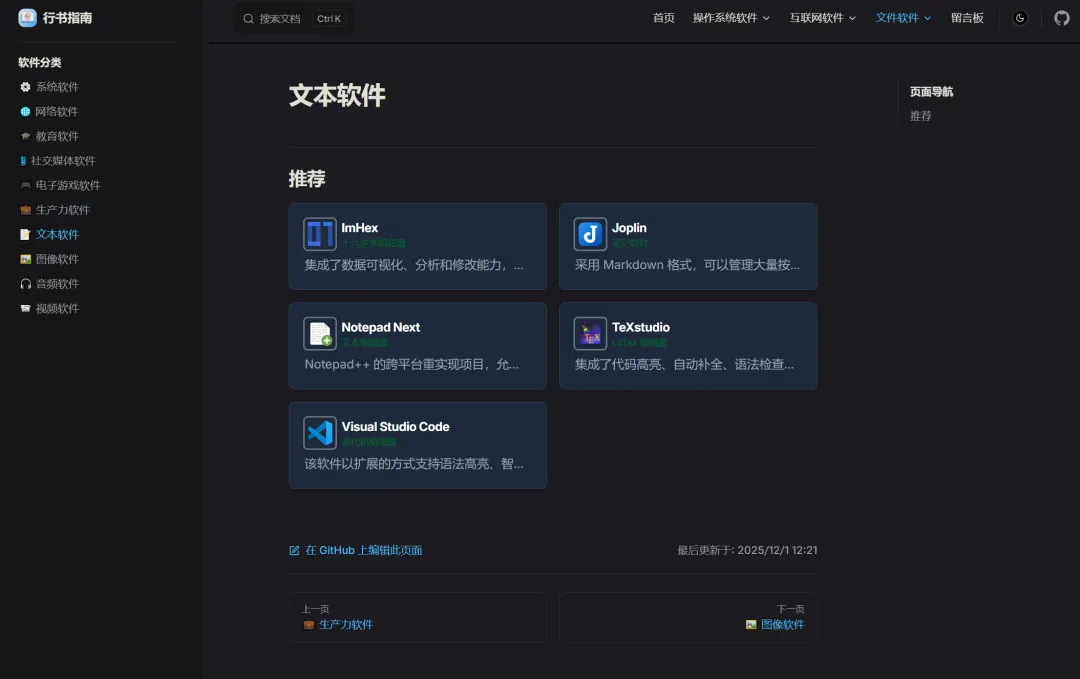Open the GitHub repository icon in header
The width and height of the screenshot is (1080, 679).
1061,18
